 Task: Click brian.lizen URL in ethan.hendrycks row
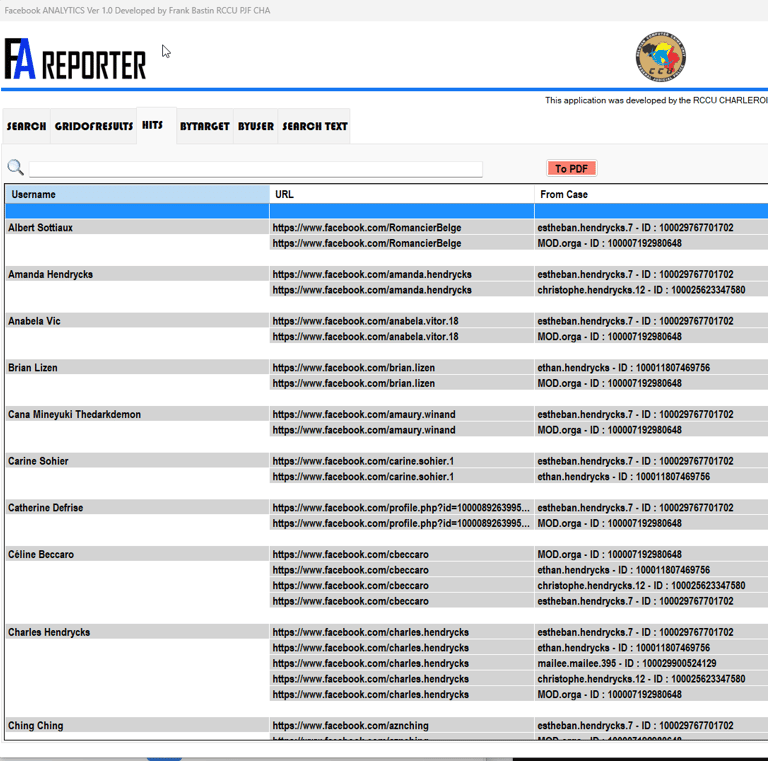(402, 368)
